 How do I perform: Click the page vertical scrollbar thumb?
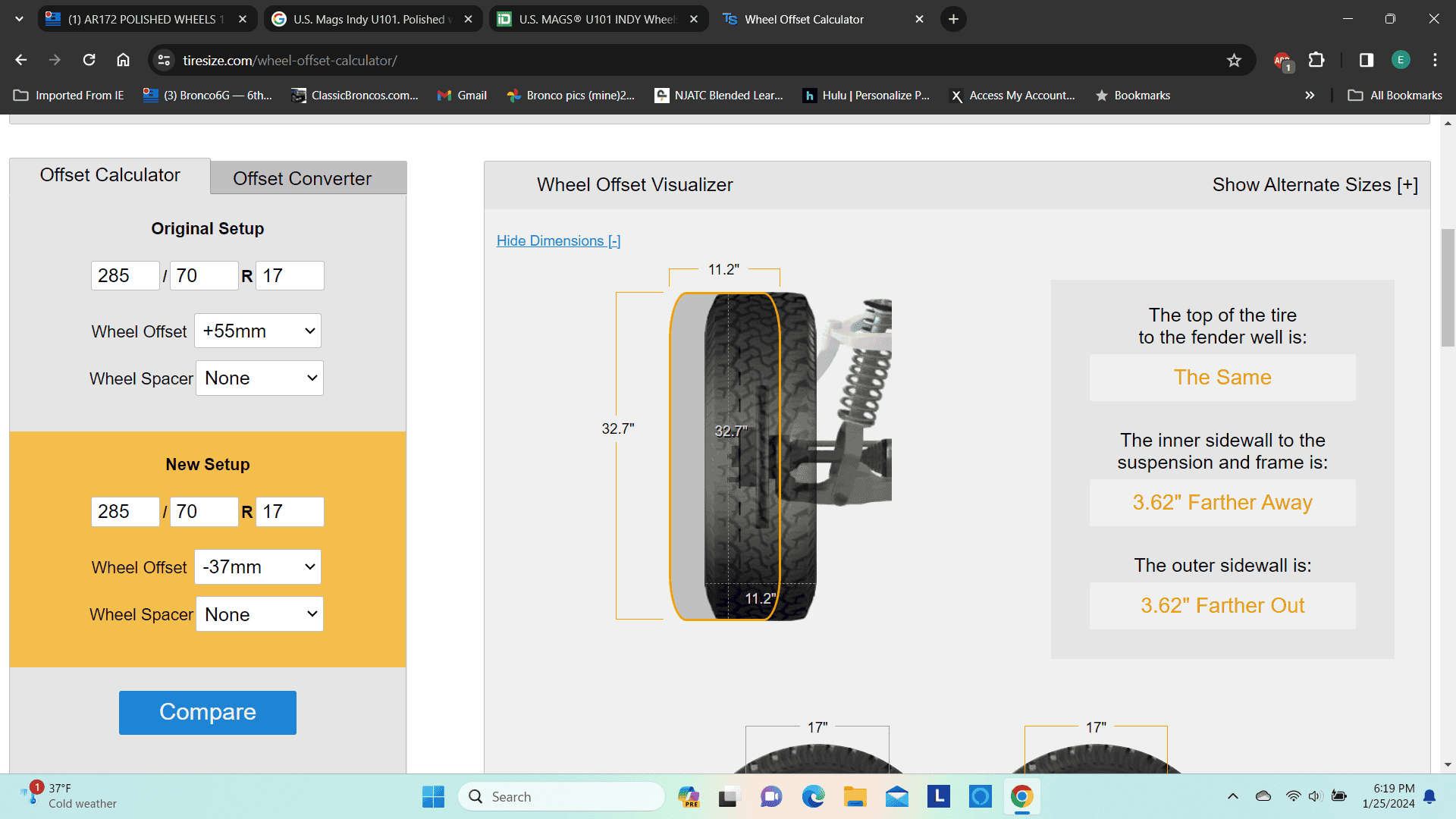(x=1448, y=288)
